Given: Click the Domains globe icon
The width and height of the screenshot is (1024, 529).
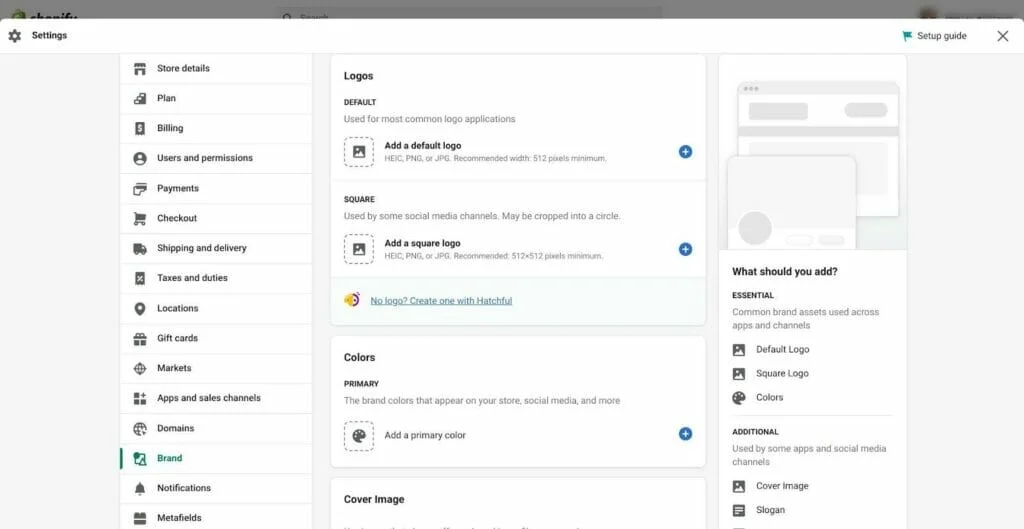Looking at the screenshot, I should point(140,429).
